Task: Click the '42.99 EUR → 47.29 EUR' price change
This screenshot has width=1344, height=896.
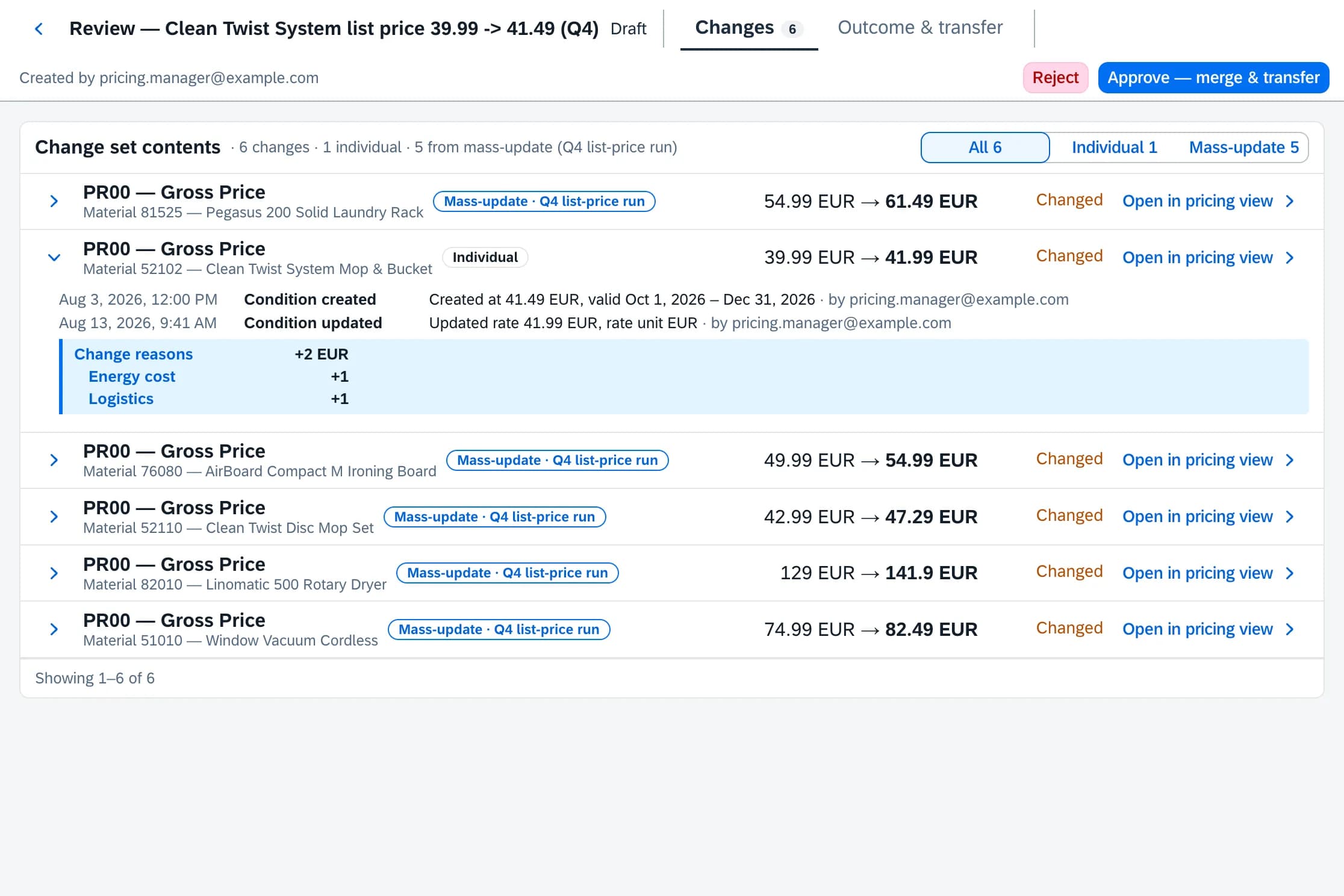Action: [871, 517]
